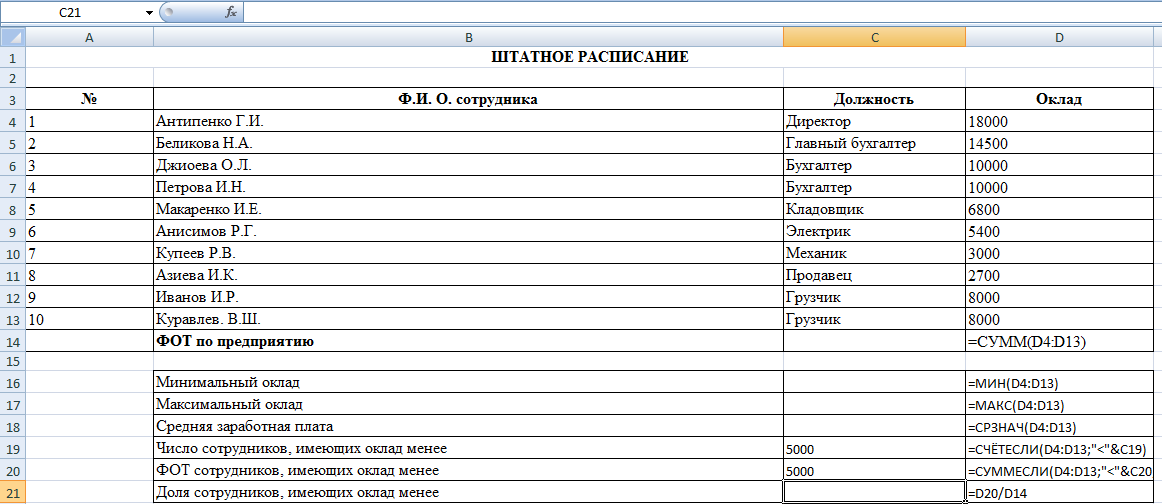Screen dimensions: 1162x504
Task: Select column A header
Action: point(90,38)
